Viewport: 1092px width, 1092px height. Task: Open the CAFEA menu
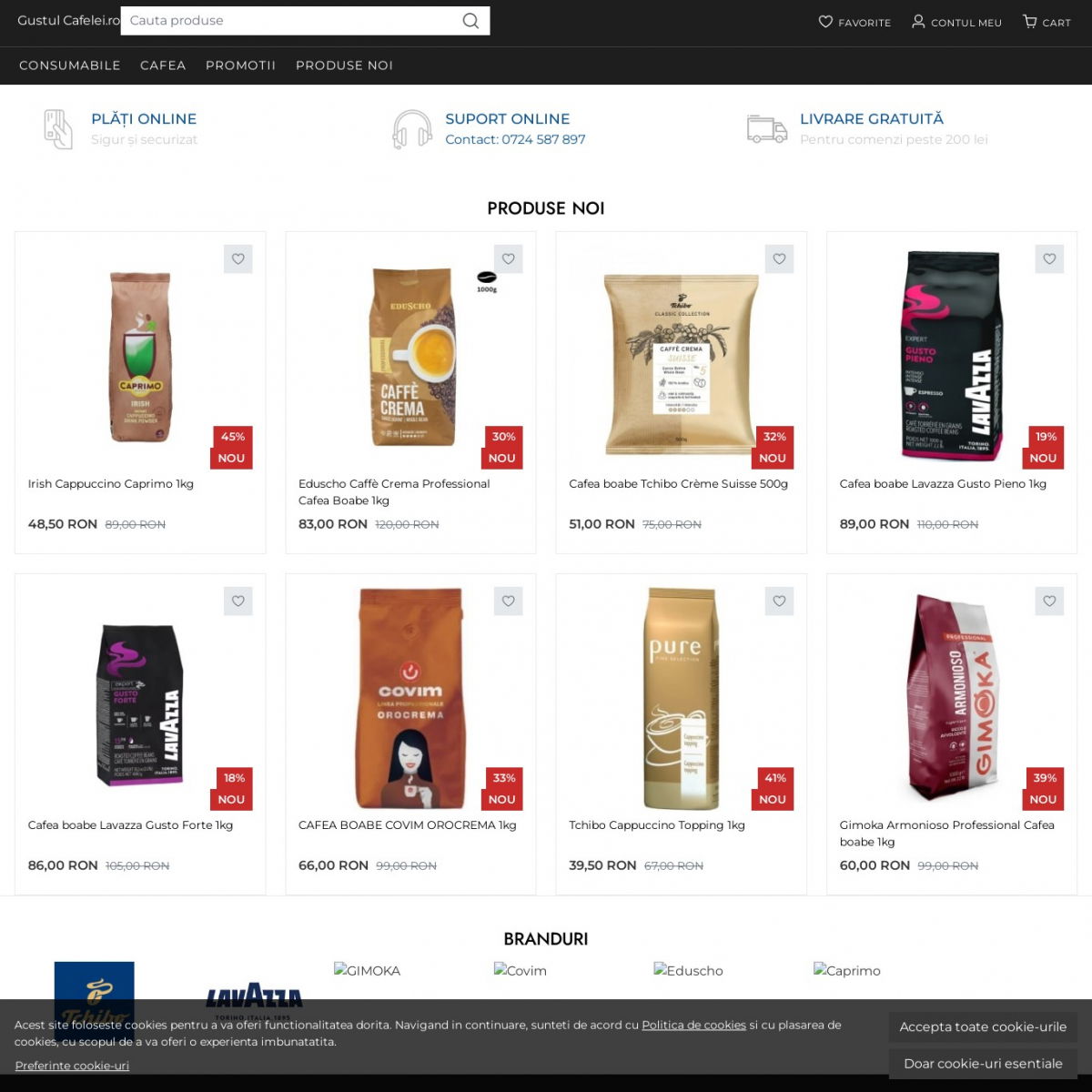163,66
